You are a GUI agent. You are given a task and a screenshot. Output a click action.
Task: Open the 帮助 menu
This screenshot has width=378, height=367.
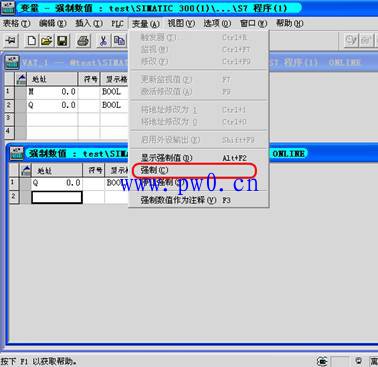[x=289, y=23]
